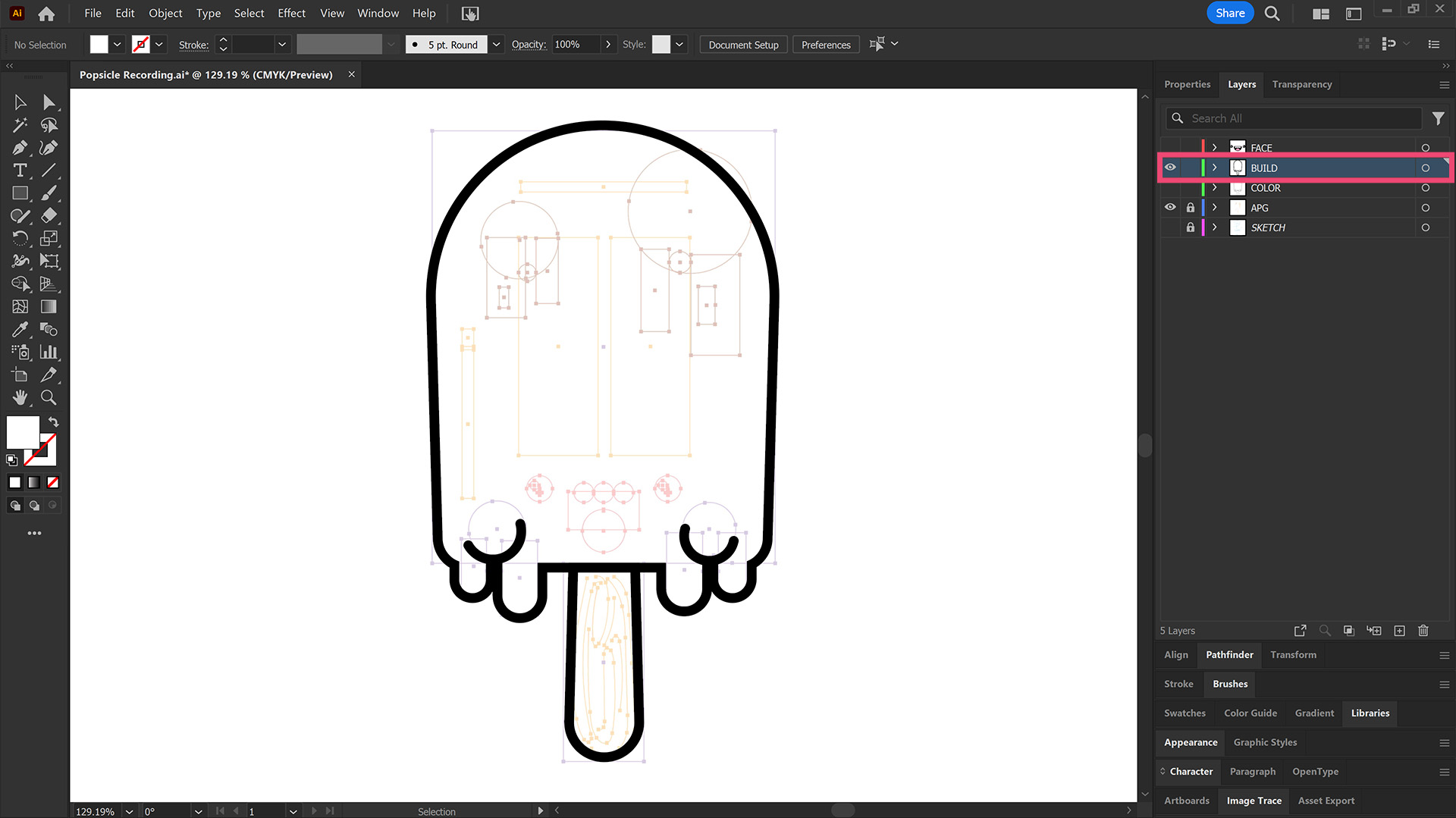Select the Column Graph tool
The width and height of the screenshot is (1456, 818).
pos(49,353)
